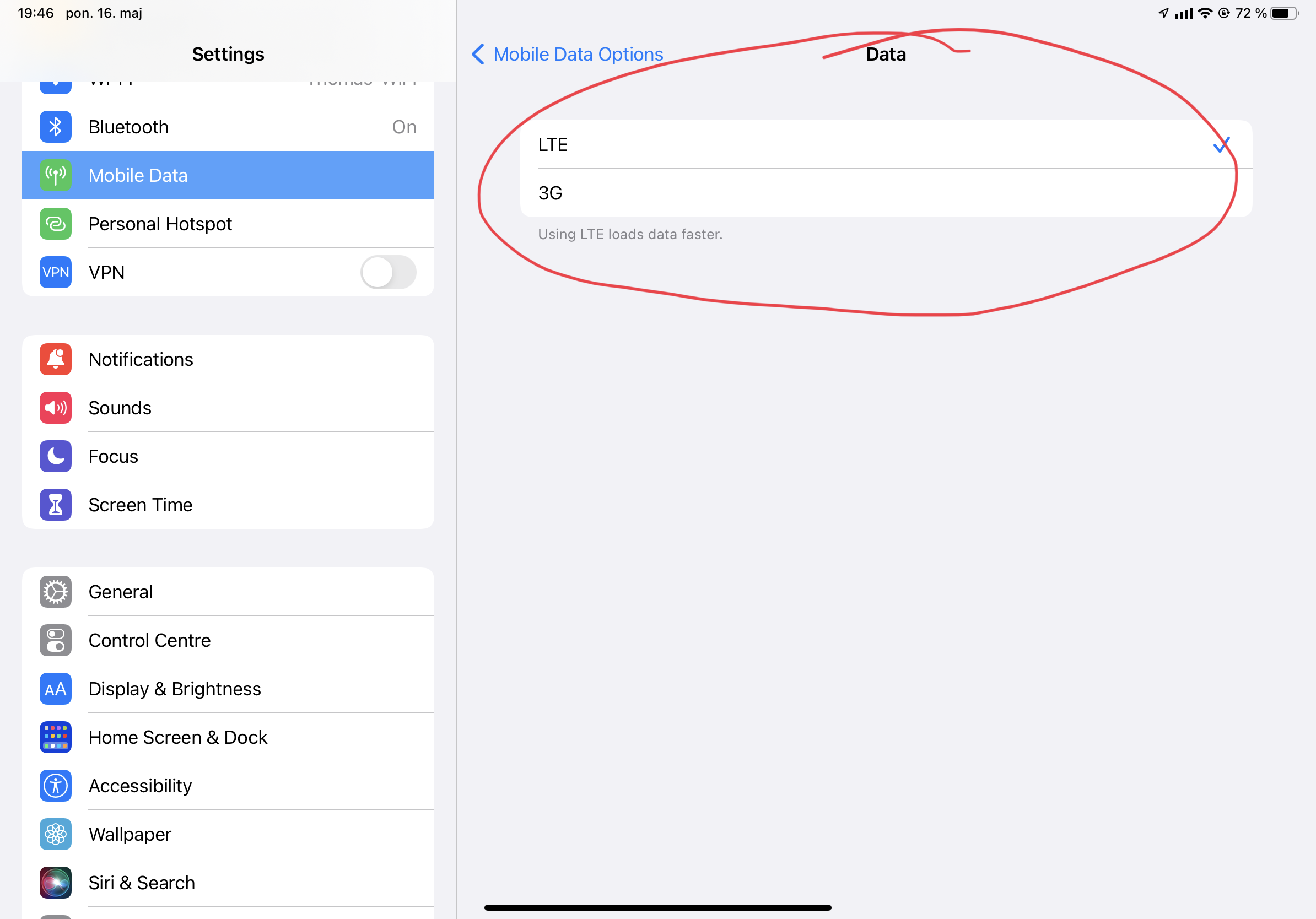Image resolution: width=1316 pixels, height=919 pixels.
Task: Toggle the VPN switch
Action: point(388,272)
